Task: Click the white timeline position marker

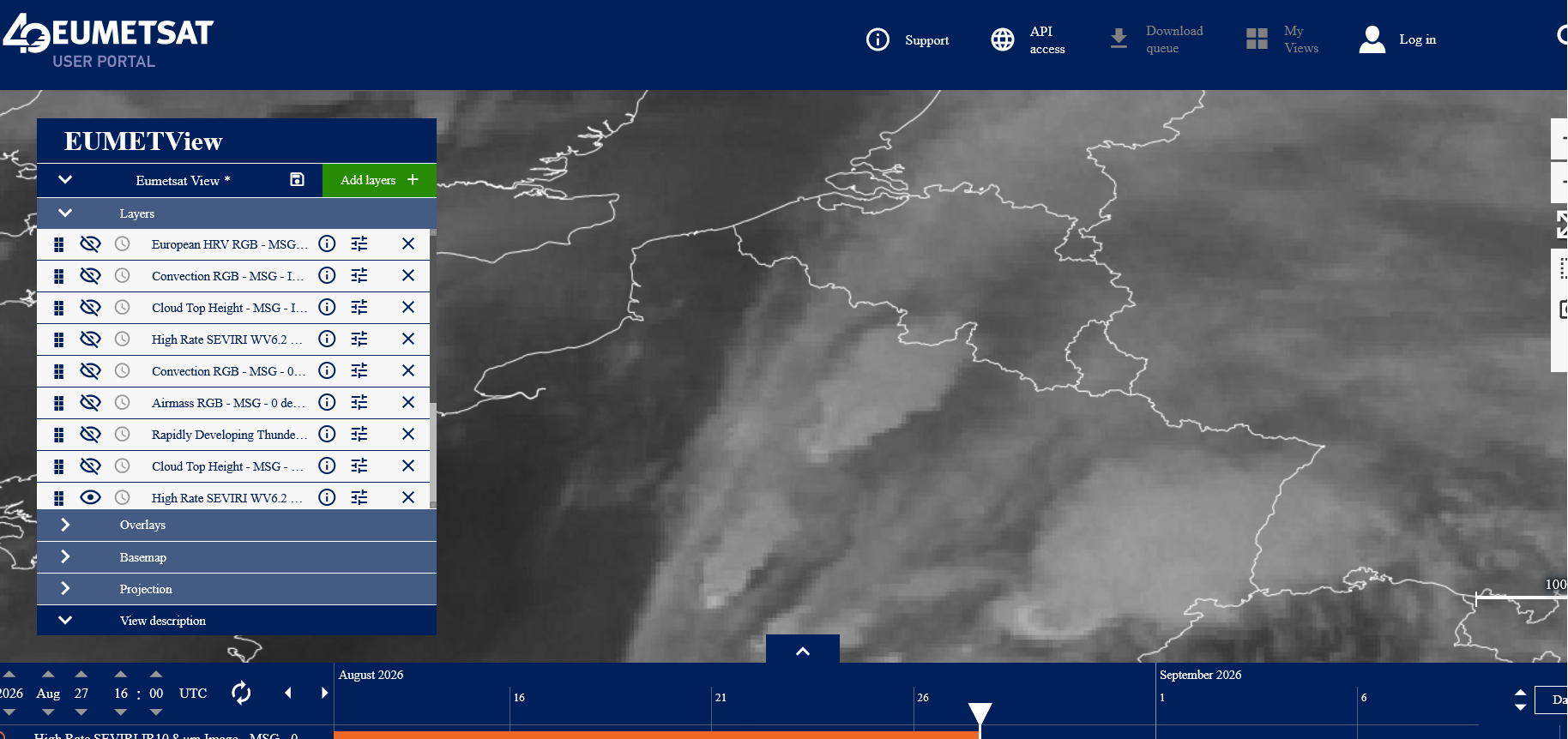Action: pyautogui.click(x=980, y=715)
